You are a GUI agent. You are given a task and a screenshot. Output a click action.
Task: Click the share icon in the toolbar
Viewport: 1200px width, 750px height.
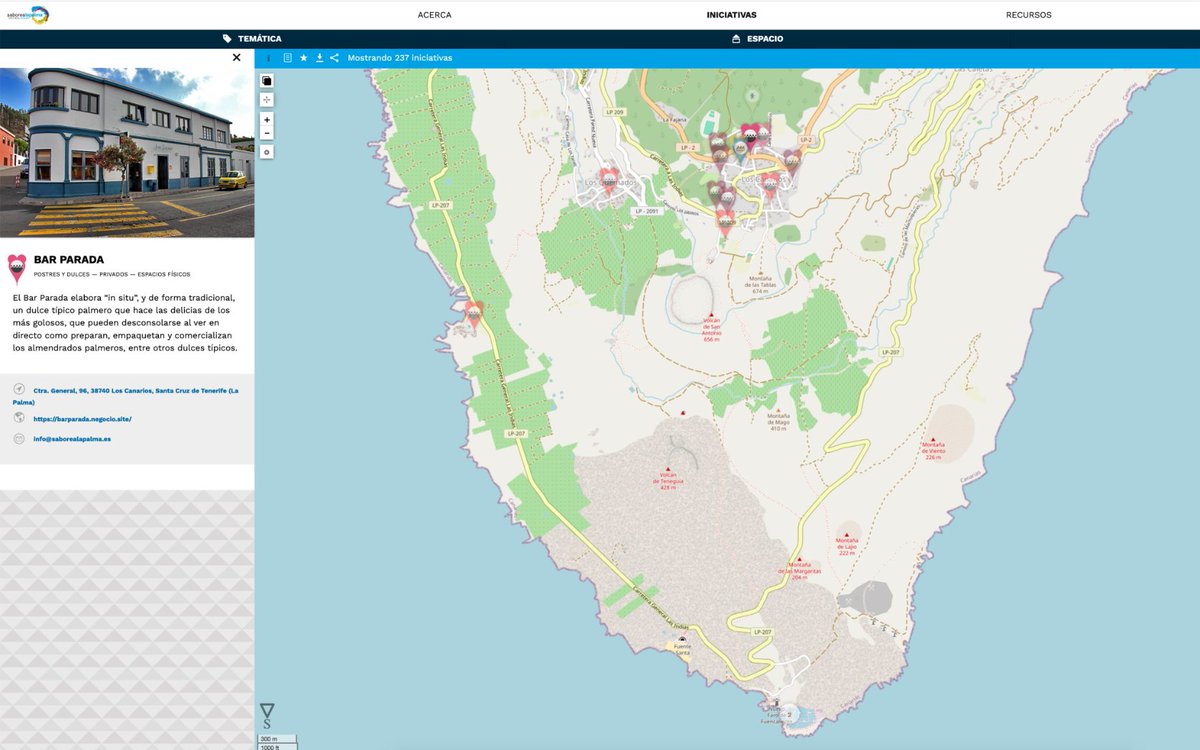click(335, 58)
